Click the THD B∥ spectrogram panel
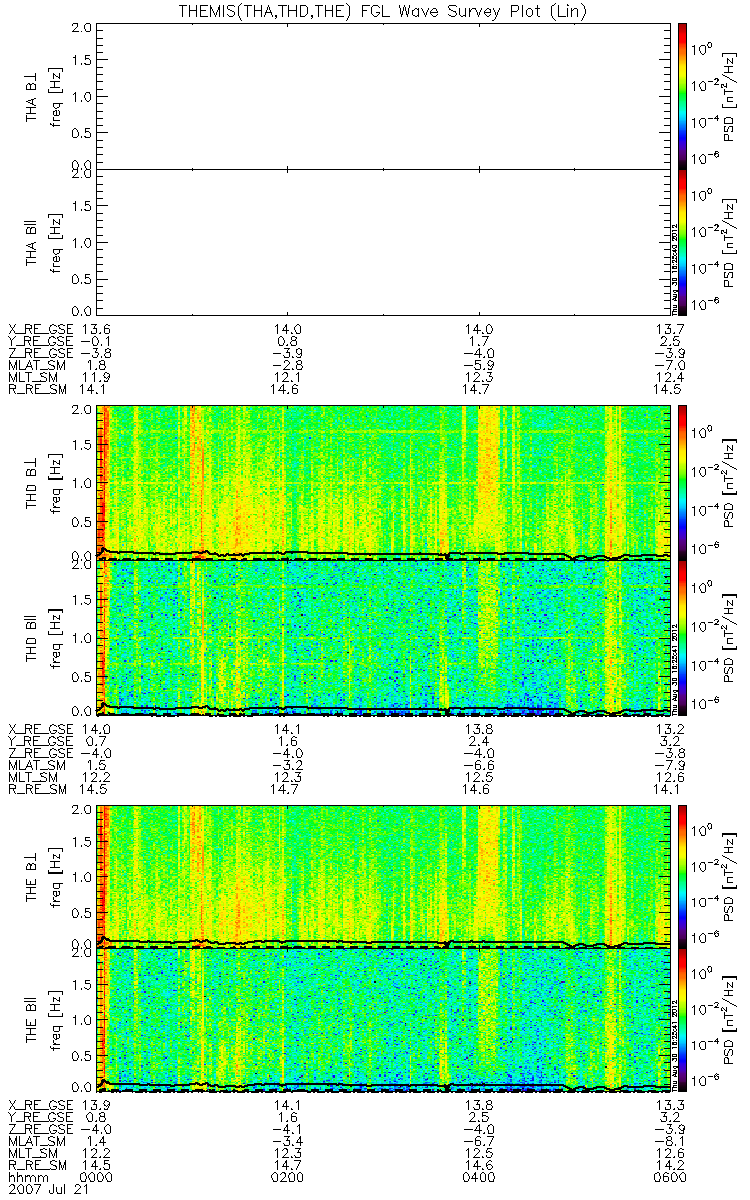This screenshot has width=750, height=1200. pos(384,637)
